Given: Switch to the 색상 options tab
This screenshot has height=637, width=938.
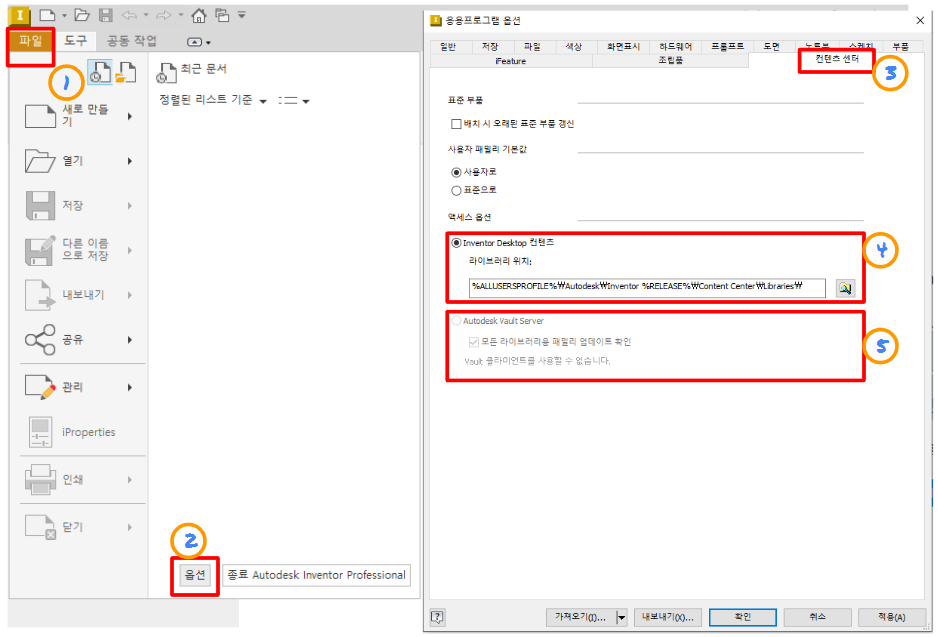Looking at the screenshot, I should click(x=574, y=47).
